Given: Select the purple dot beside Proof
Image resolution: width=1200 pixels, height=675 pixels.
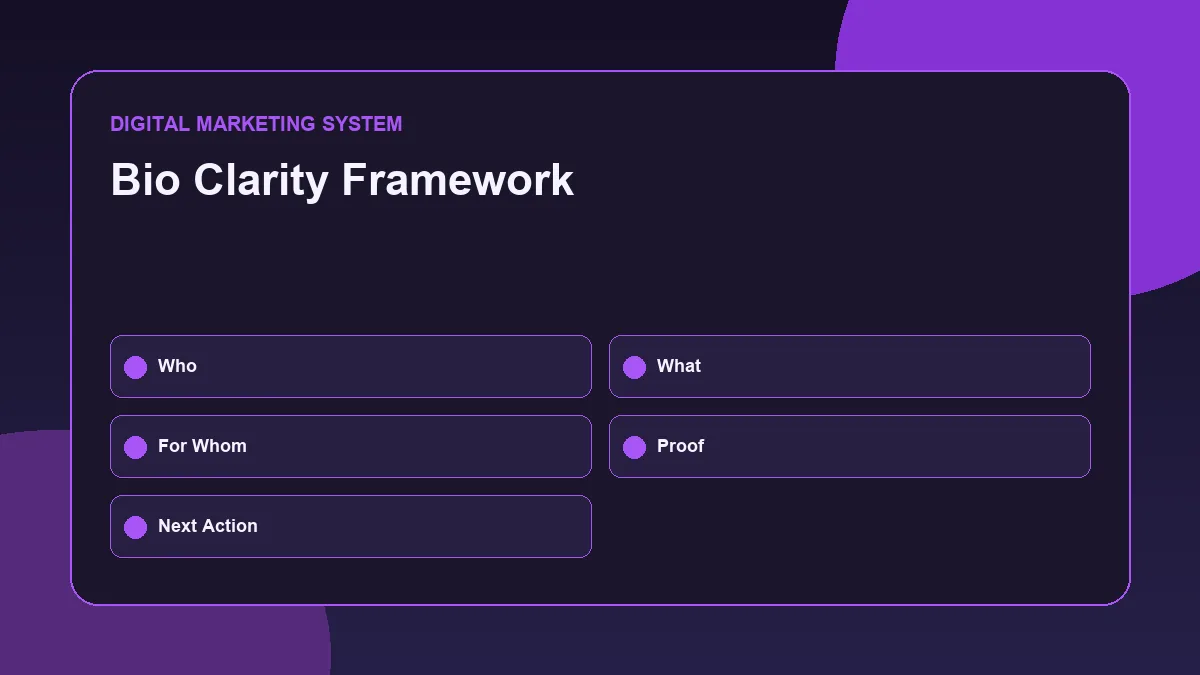Looking at the screenshot, I should tap(634, 447).
